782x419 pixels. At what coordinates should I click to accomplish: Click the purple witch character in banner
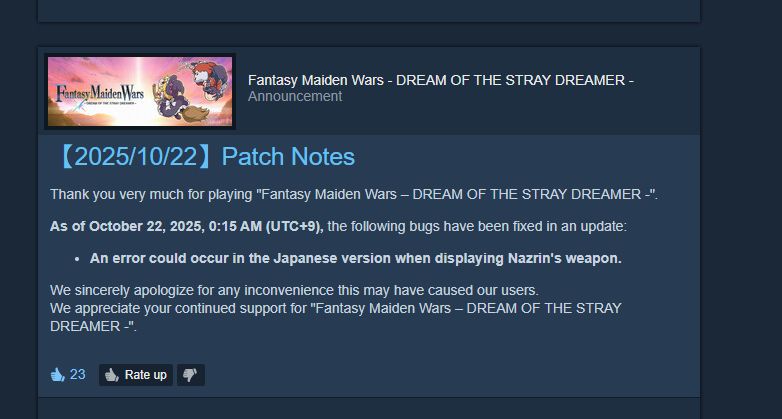[173, 97]
